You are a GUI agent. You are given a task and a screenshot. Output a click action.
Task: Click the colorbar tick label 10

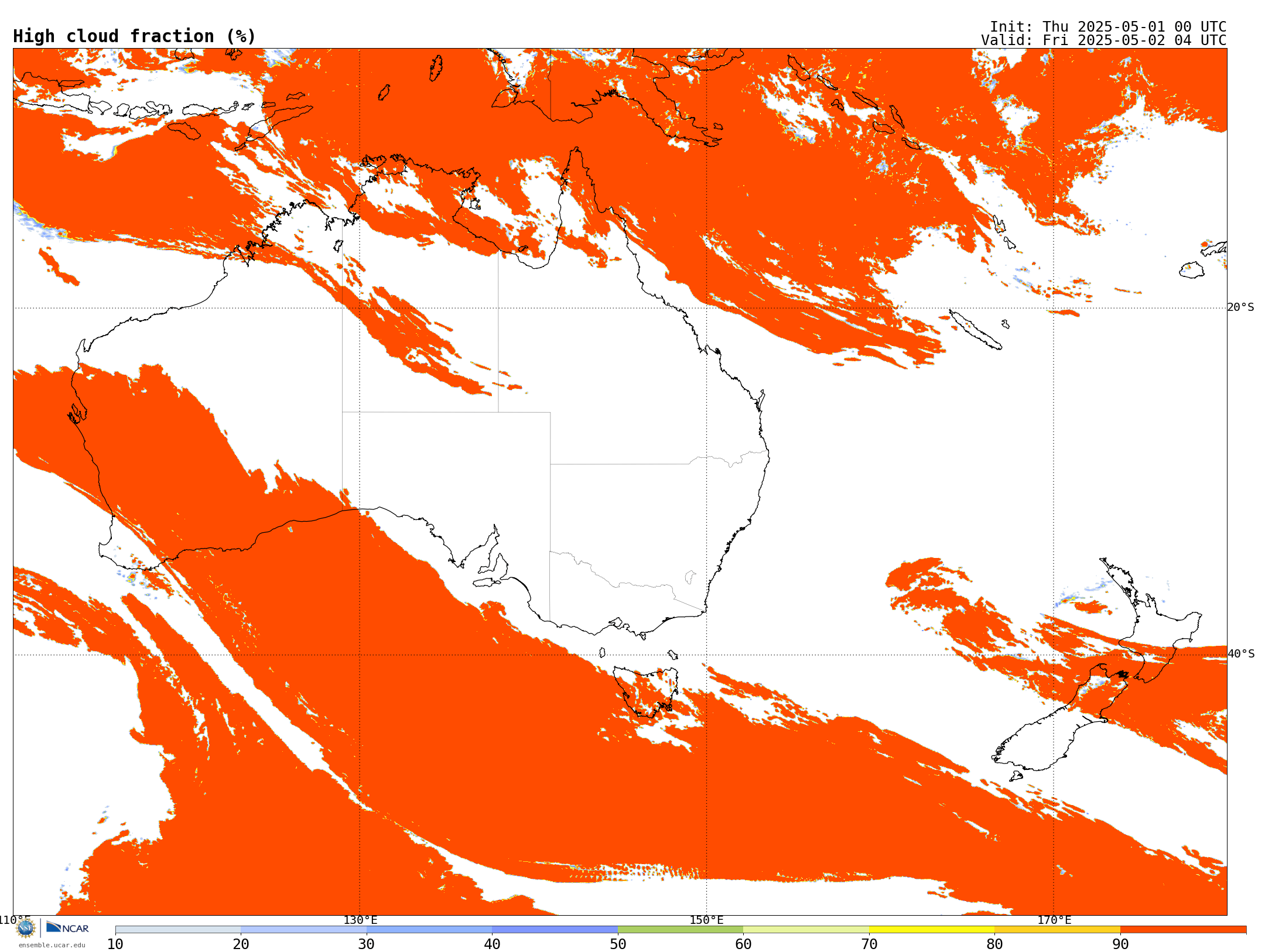115,944
